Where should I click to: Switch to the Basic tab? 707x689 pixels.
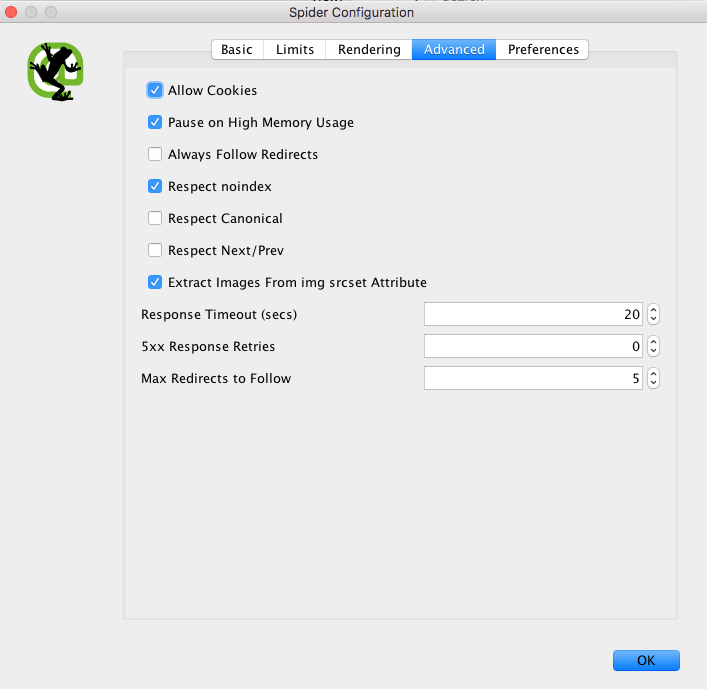point(237,49)
